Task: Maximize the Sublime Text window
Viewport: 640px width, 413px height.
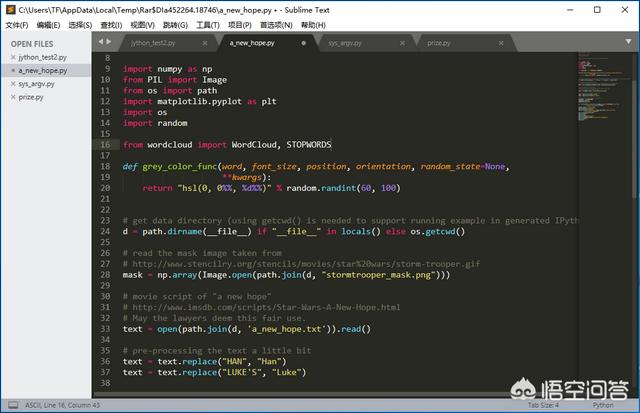Action: [597, 10]
